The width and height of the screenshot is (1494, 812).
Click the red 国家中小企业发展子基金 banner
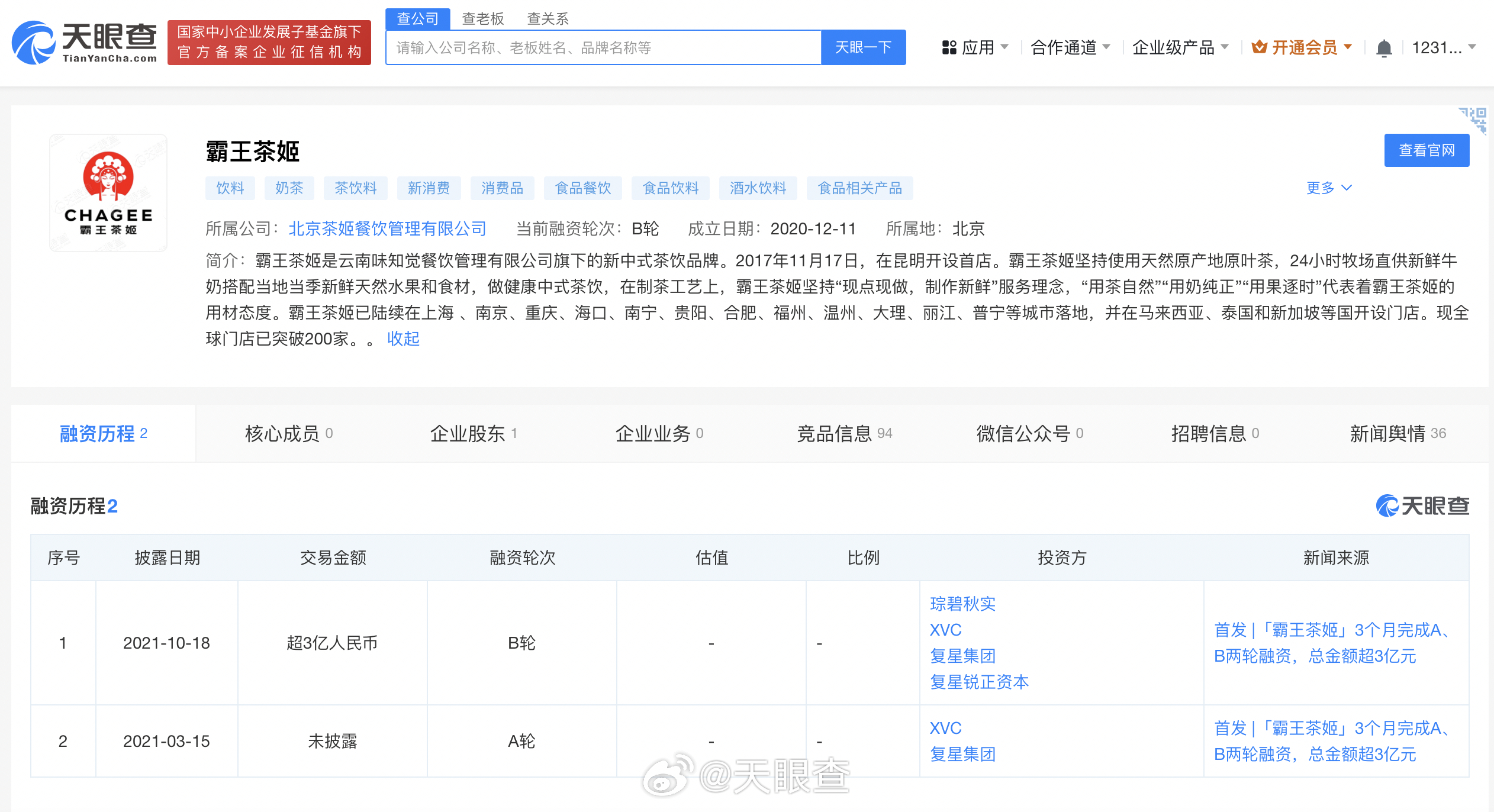[269, 43]
